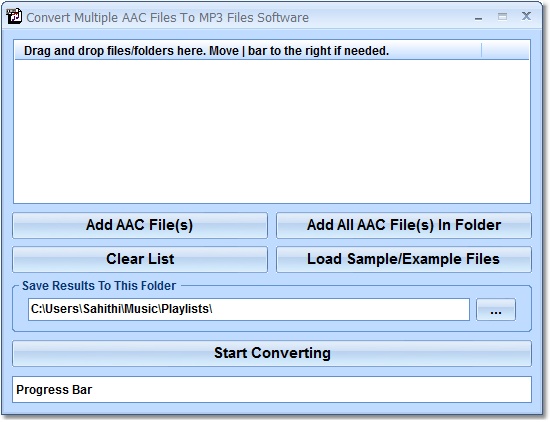
Task: Click the column divider bar in header
Action: [482, 51]
